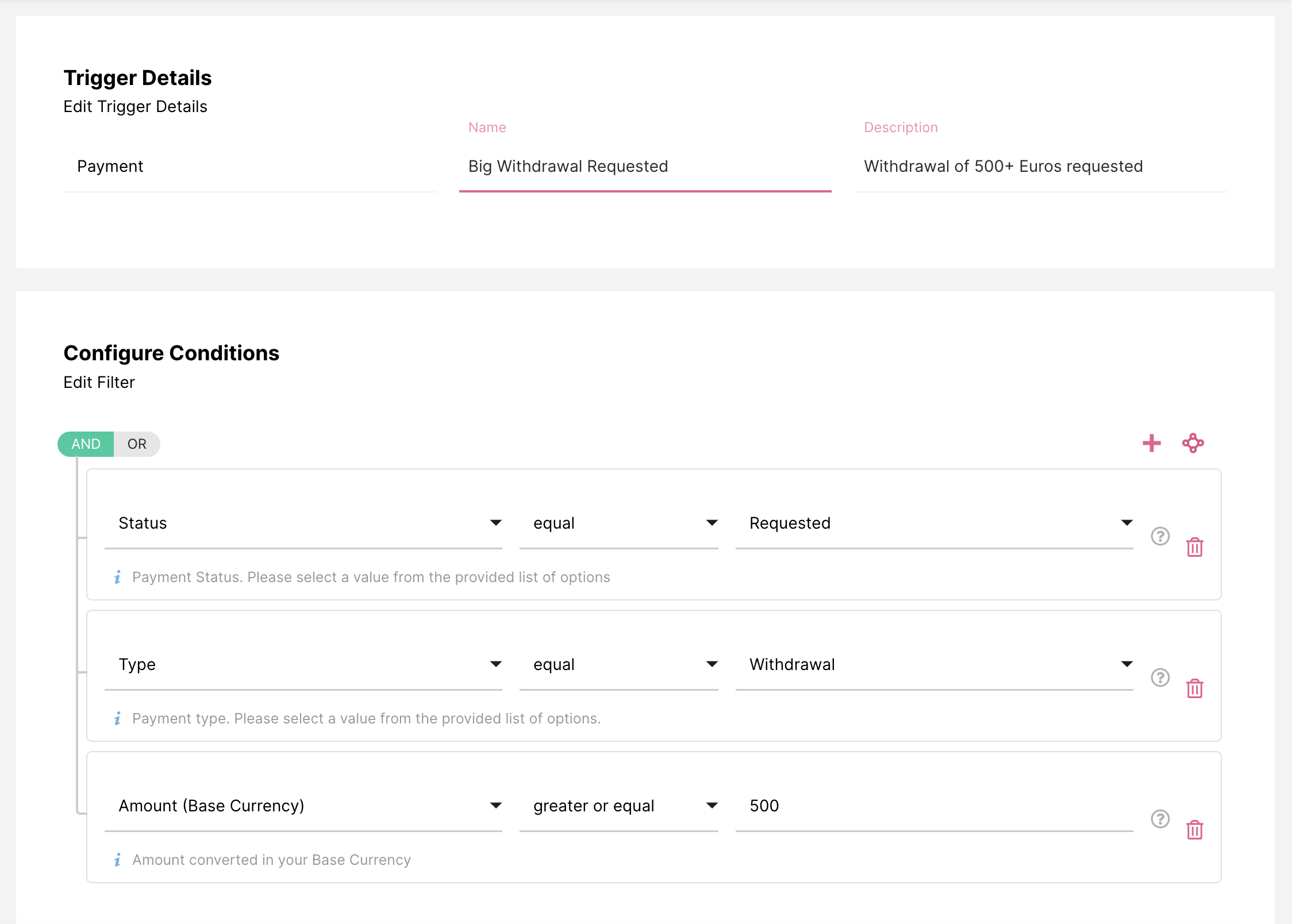Image resolution: width=1292 pixels, height=924 pixels.
Task: Open help icon for Status condition
Action: (1160, 536)
